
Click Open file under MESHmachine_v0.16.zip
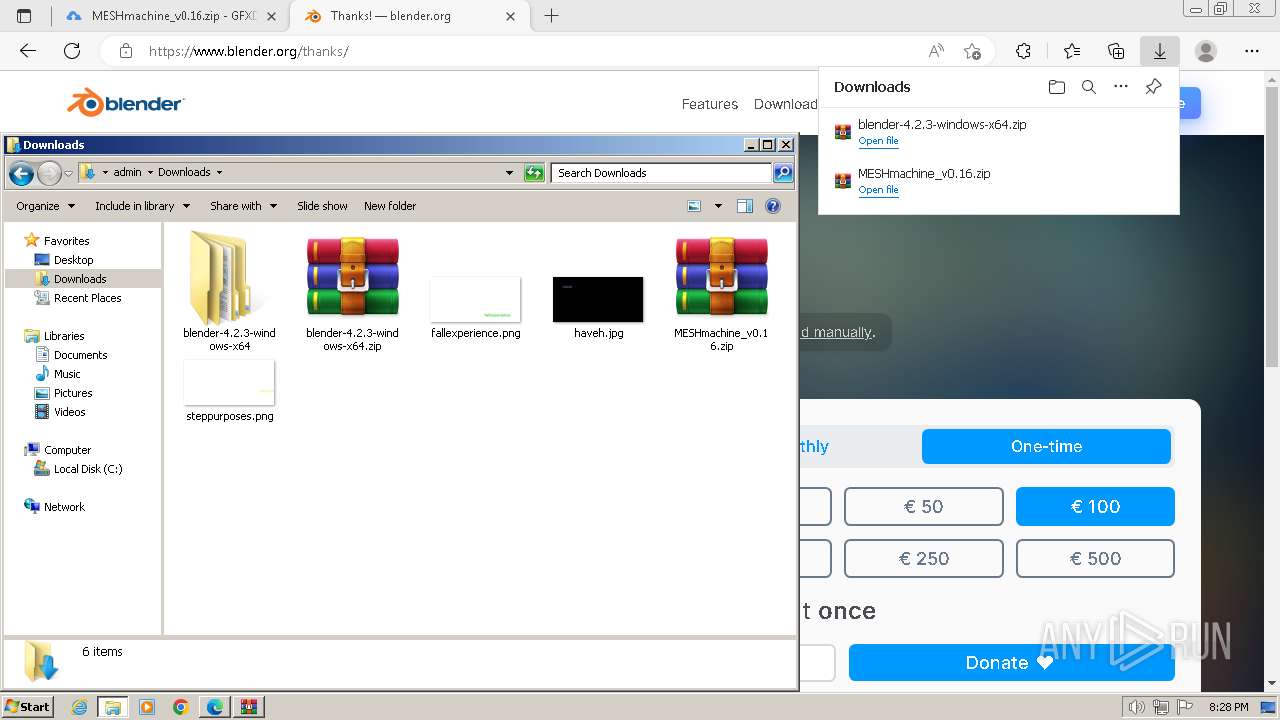coord(878,190)
